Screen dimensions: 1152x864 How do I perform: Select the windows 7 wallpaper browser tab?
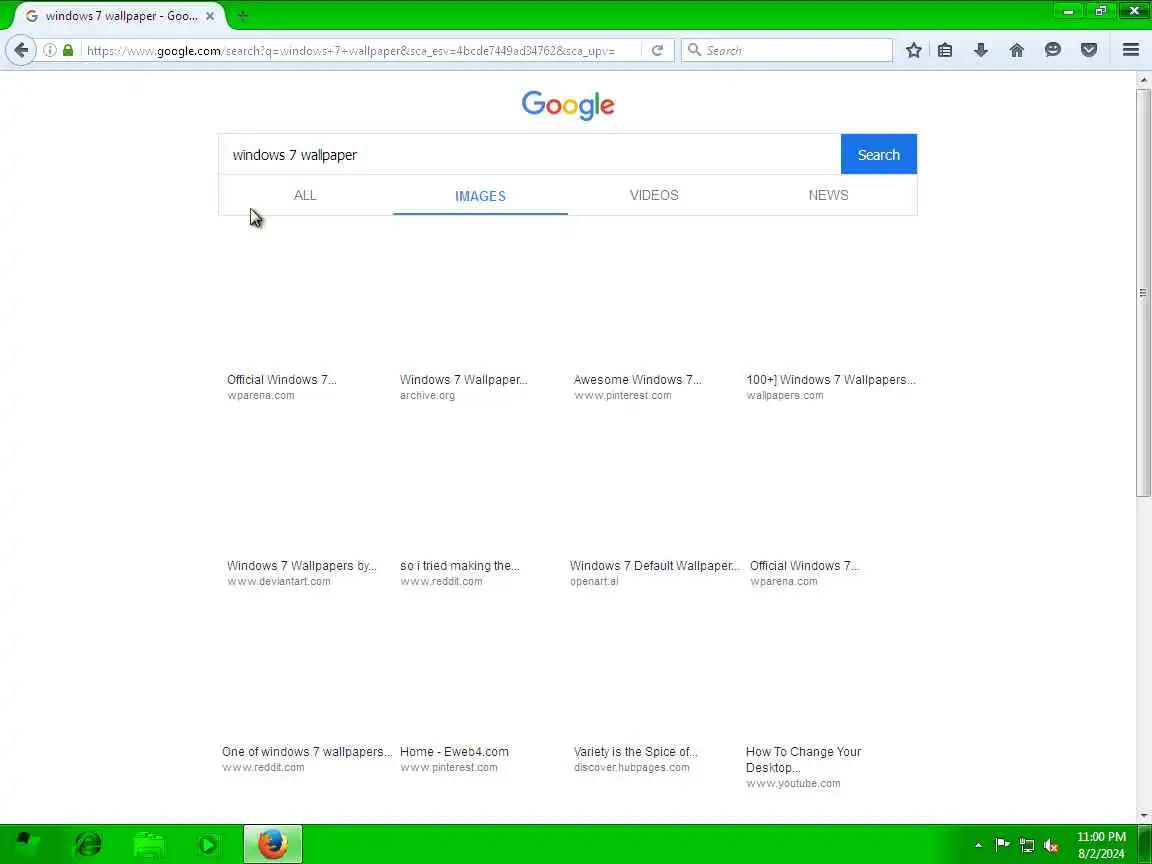click(120, 15)
